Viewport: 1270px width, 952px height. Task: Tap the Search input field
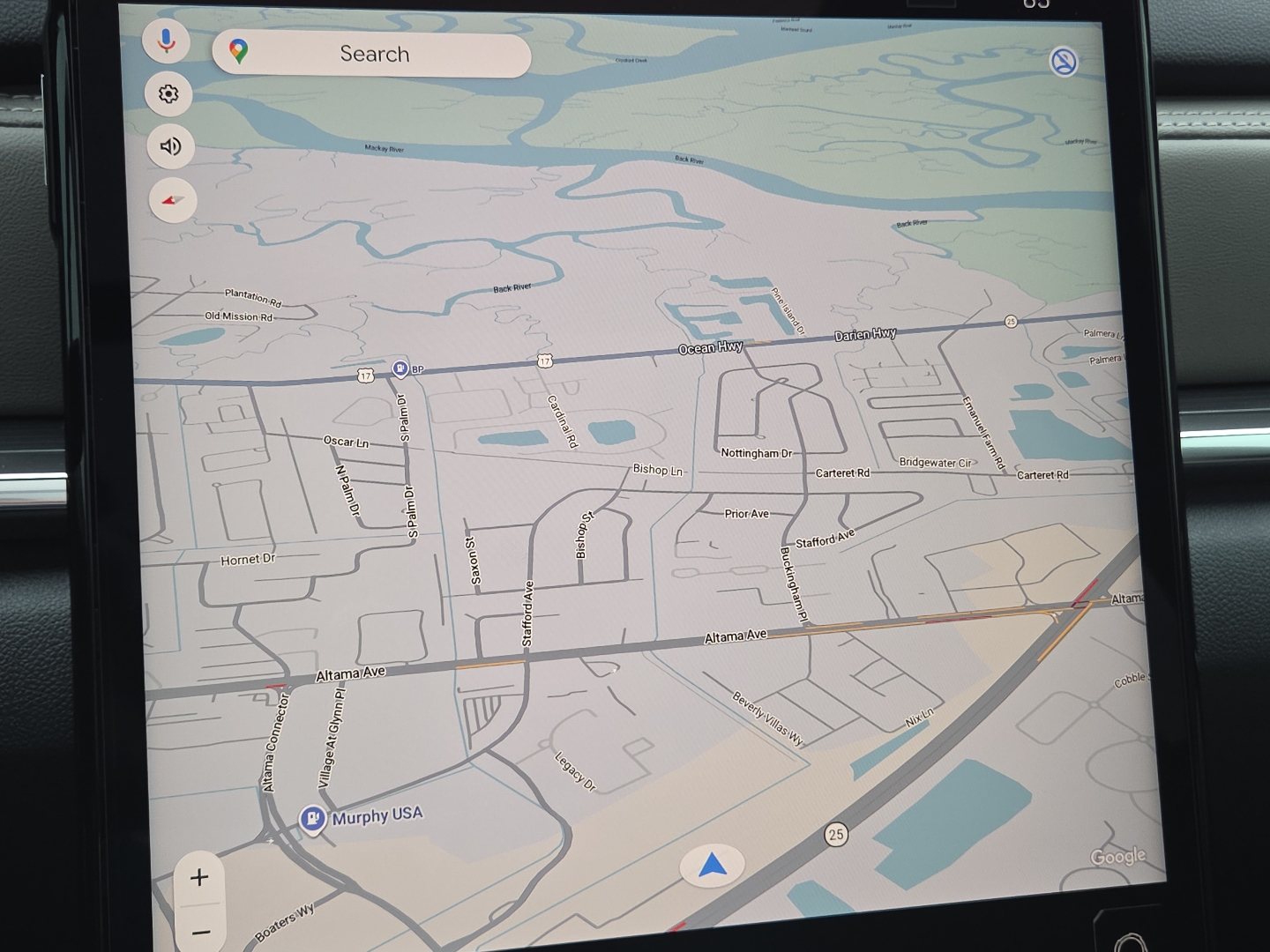pos(375,54)
